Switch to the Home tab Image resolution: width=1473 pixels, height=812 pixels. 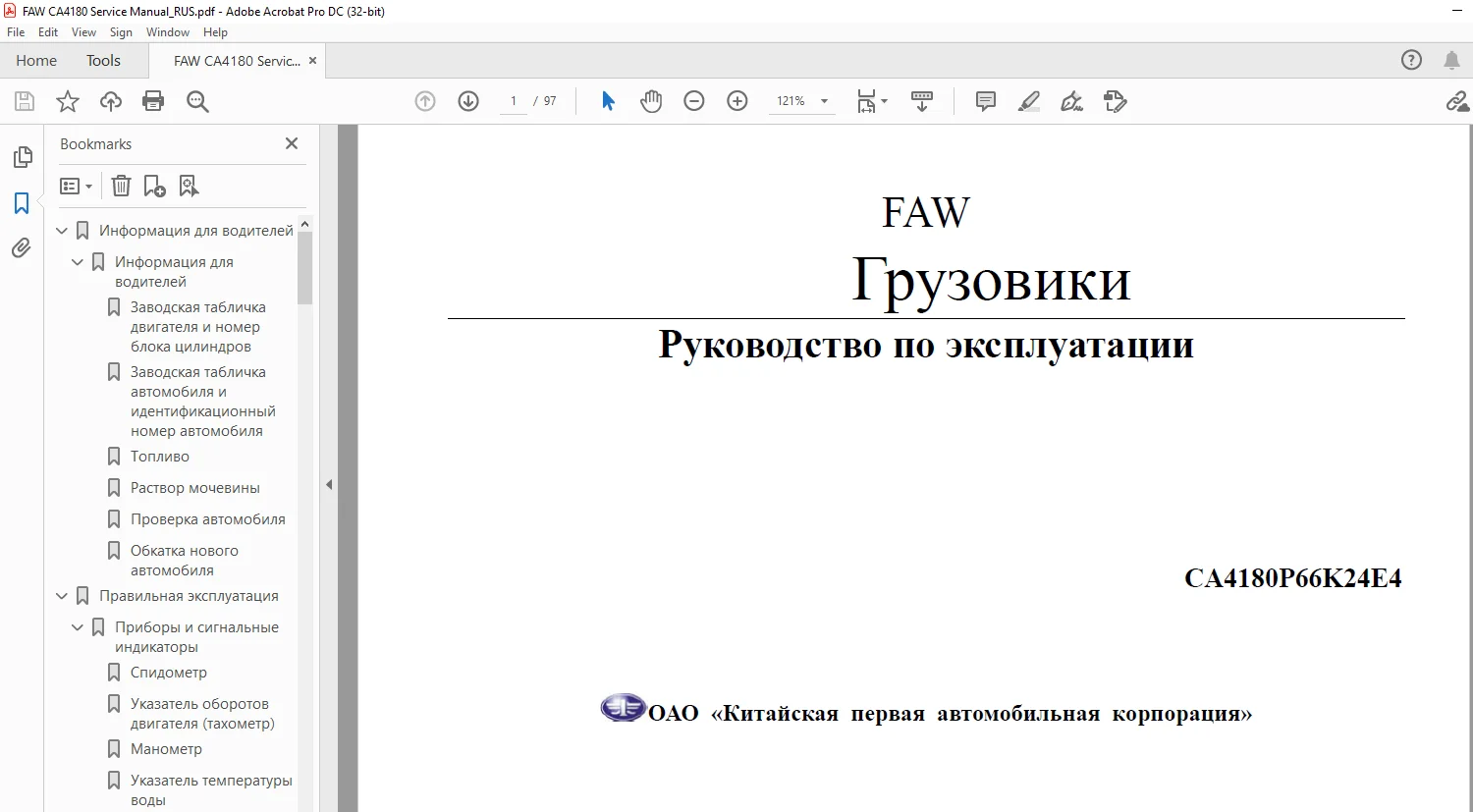(36, 61)
